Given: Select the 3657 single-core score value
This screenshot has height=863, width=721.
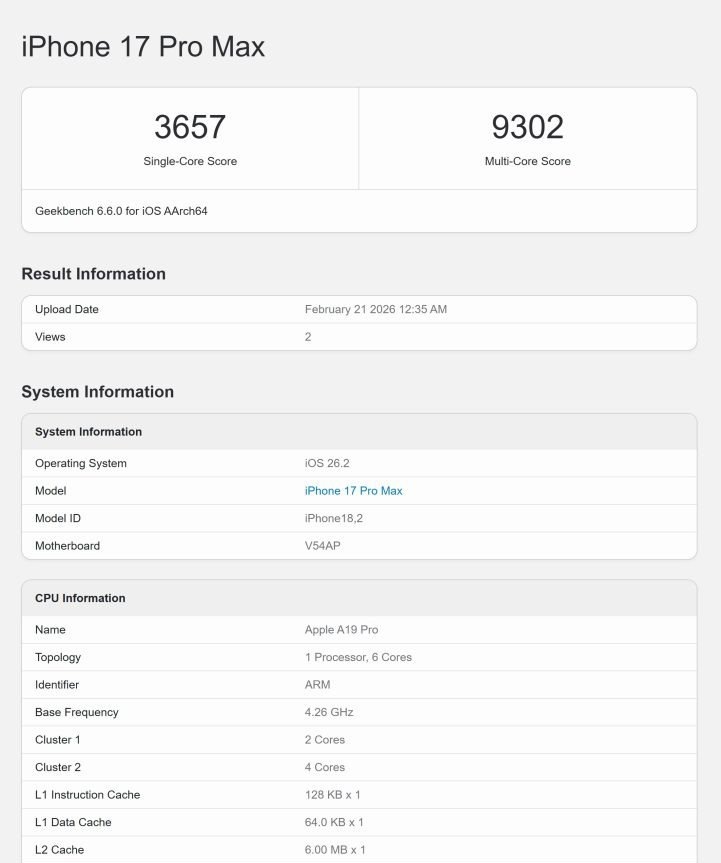Looking at the screenshot, I should pyautogui.click(x=190, y=127).
